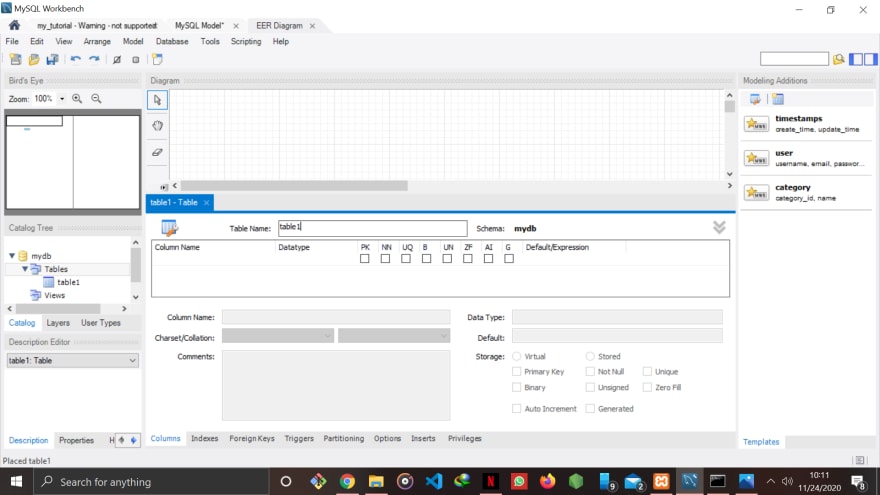The width and height of the screenshot is (880, 495).
Task: Tick the PK checkbox in the column grid
Action: coord(365,259)
